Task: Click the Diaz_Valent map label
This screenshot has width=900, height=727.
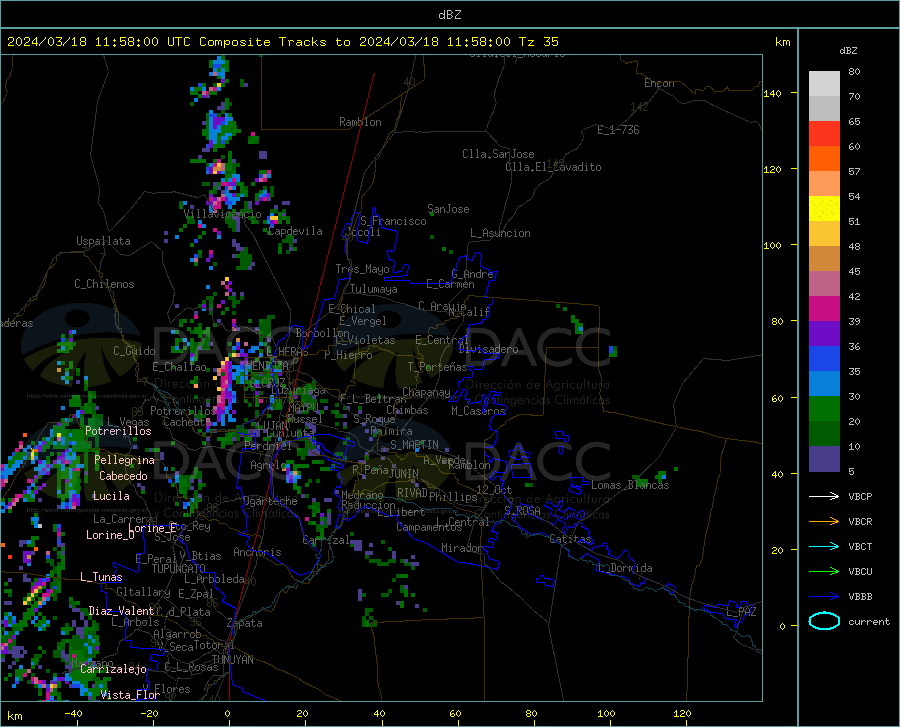Action: point(121,611)
